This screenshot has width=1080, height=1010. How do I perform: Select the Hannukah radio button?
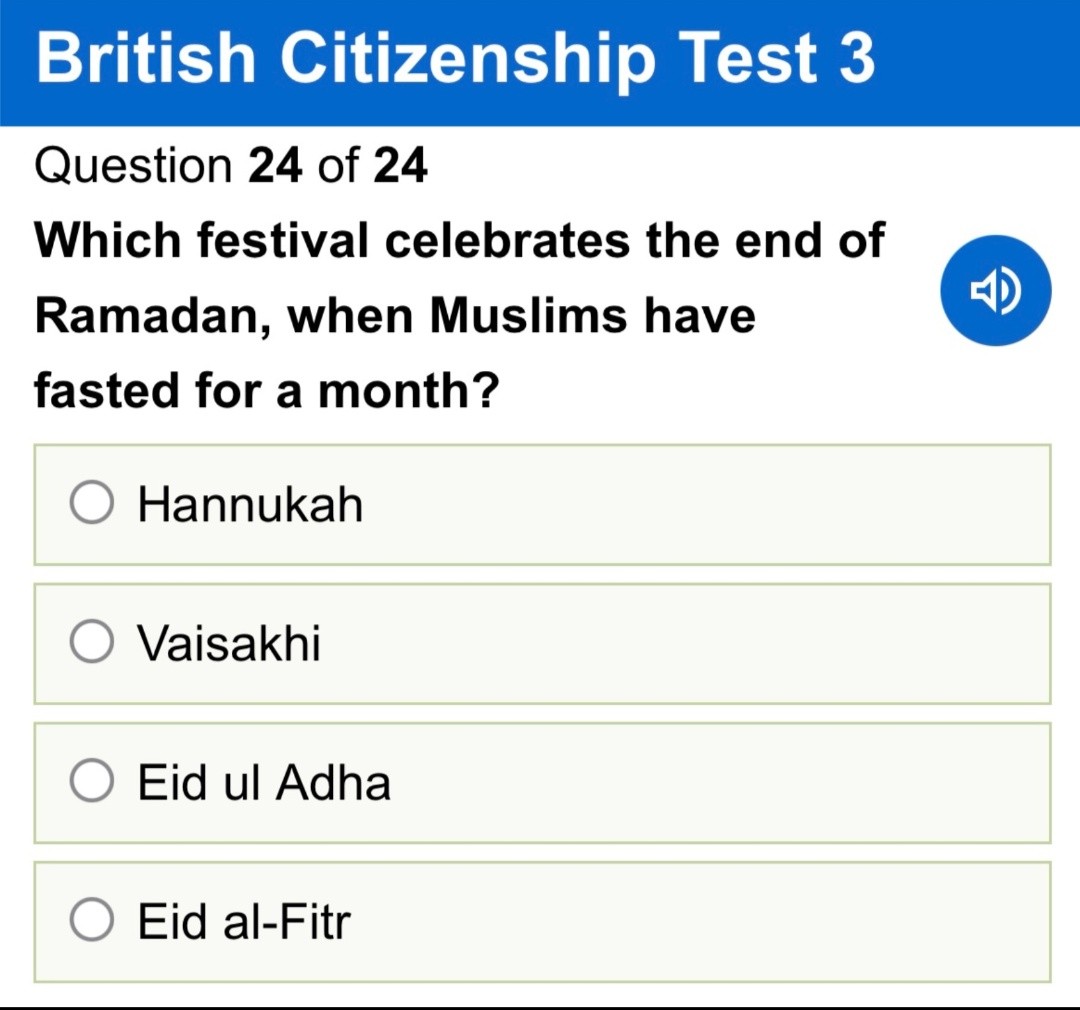pyautogui.click(x=91, y=505)
